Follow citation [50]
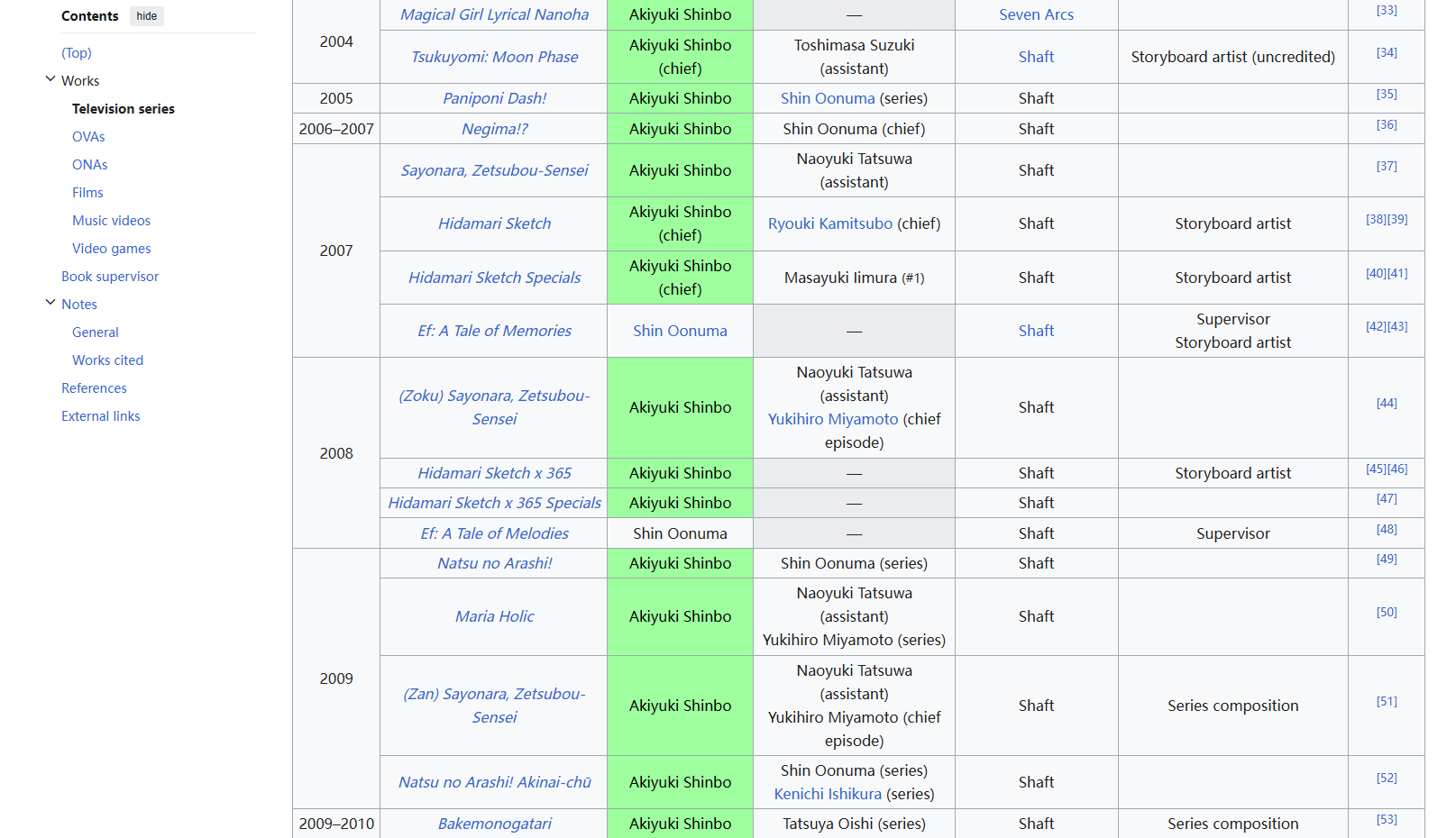 1387,612
